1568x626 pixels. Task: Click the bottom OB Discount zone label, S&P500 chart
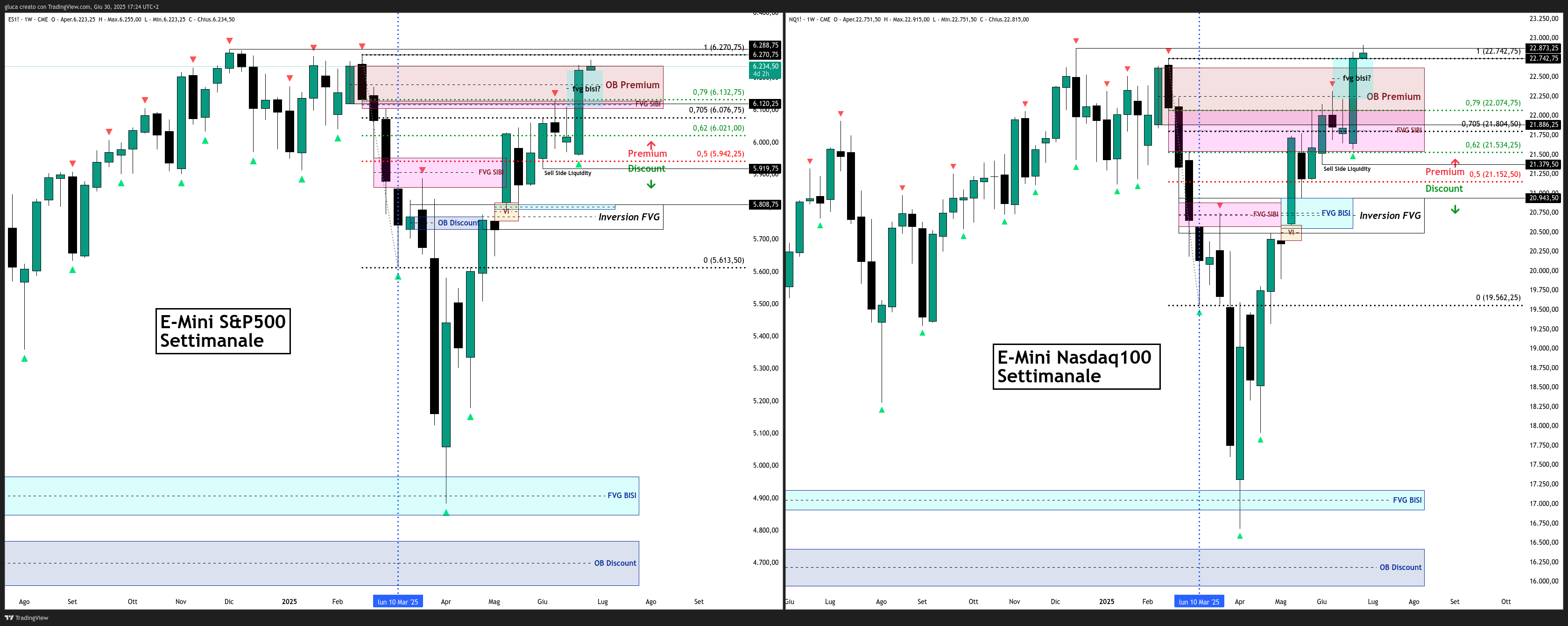point(615,563)
